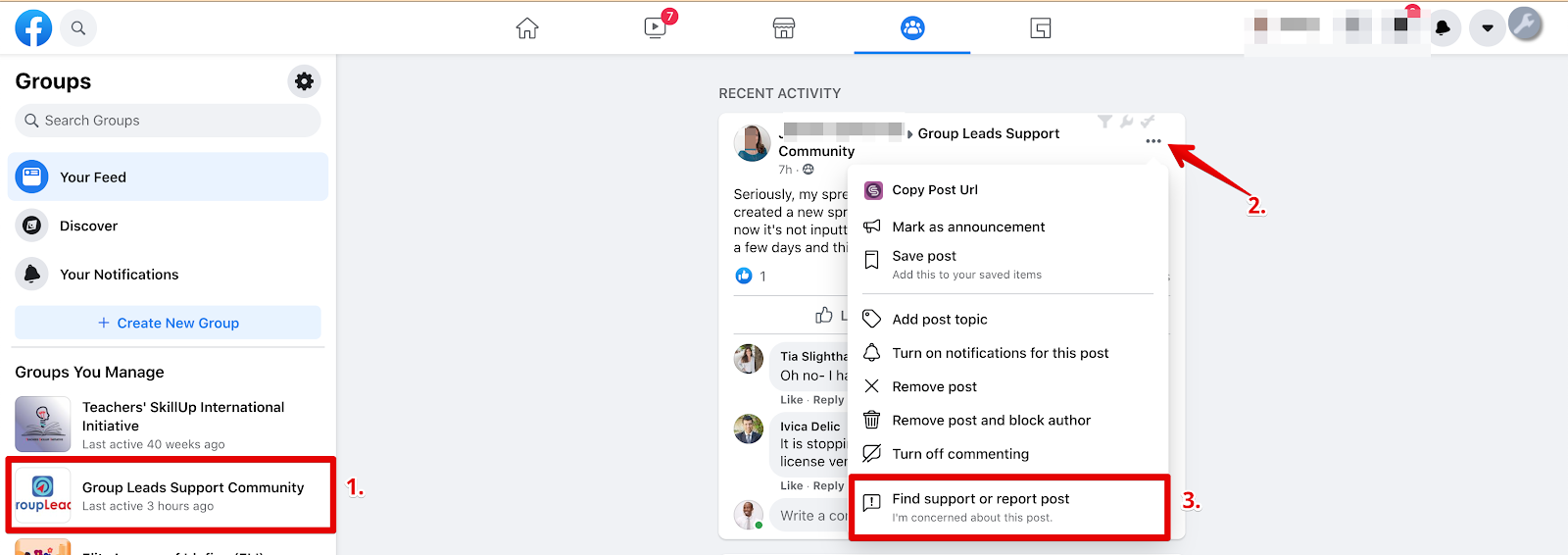
Task: Reply to Tia's comment
Action: pyautogui.click(x=828, y=400)
